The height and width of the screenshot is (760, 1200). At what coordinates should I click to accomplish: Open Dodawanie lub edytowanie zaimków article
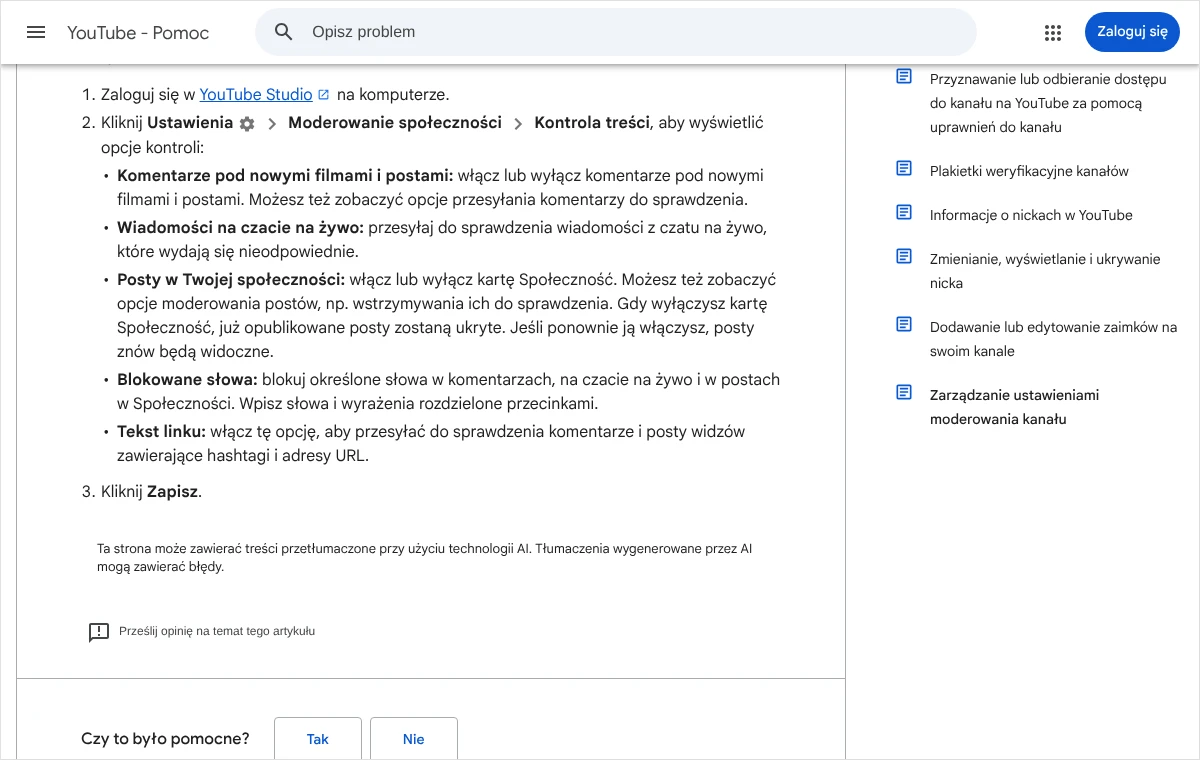[1053, 339]
